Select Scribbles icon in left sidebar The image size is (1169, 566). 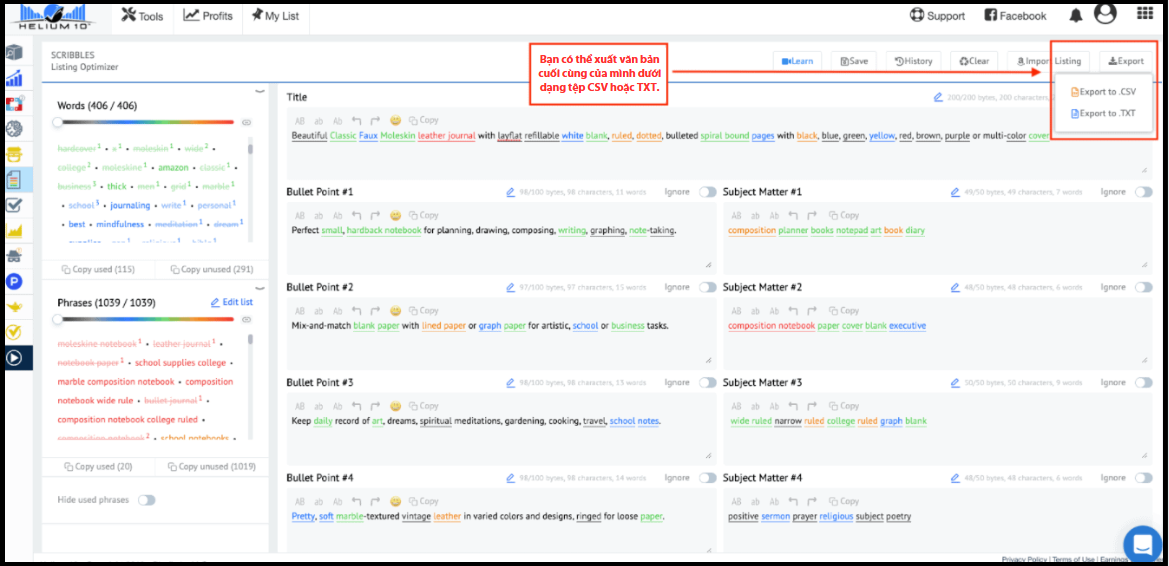click(x=15, y=180)
